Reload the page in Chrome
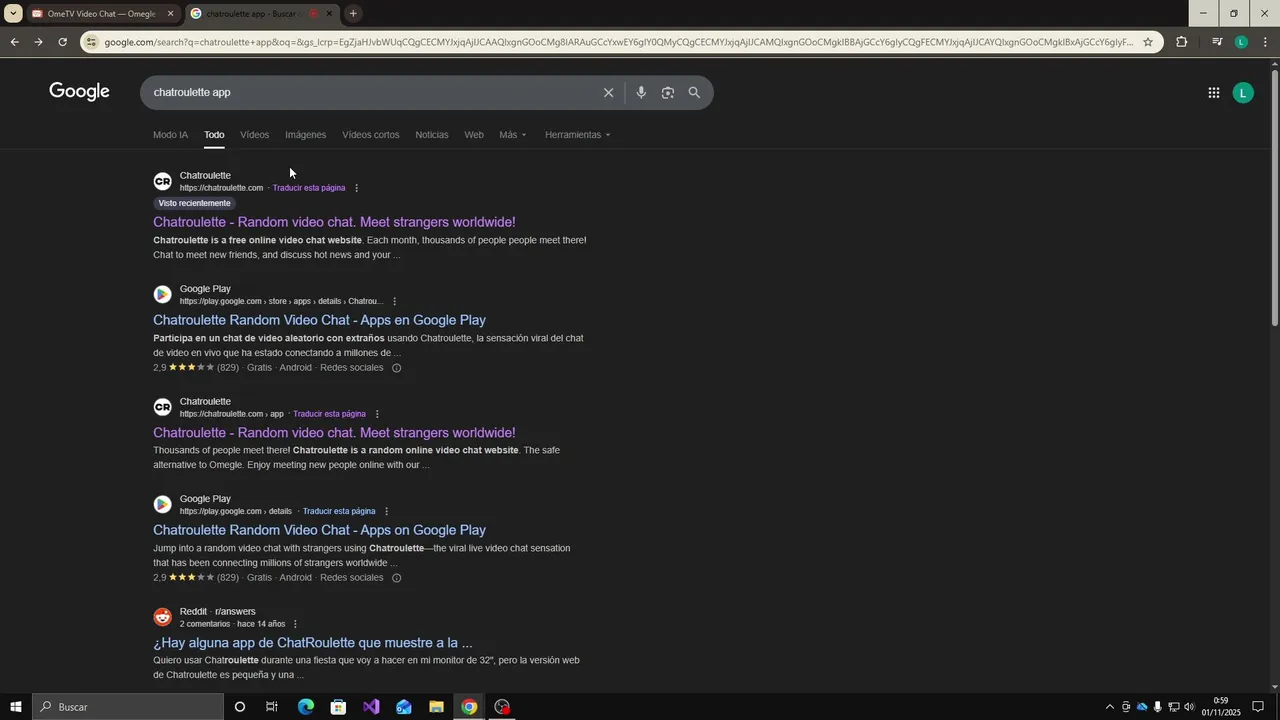Viewport: 1280px width, 720px height. point(62,42)
